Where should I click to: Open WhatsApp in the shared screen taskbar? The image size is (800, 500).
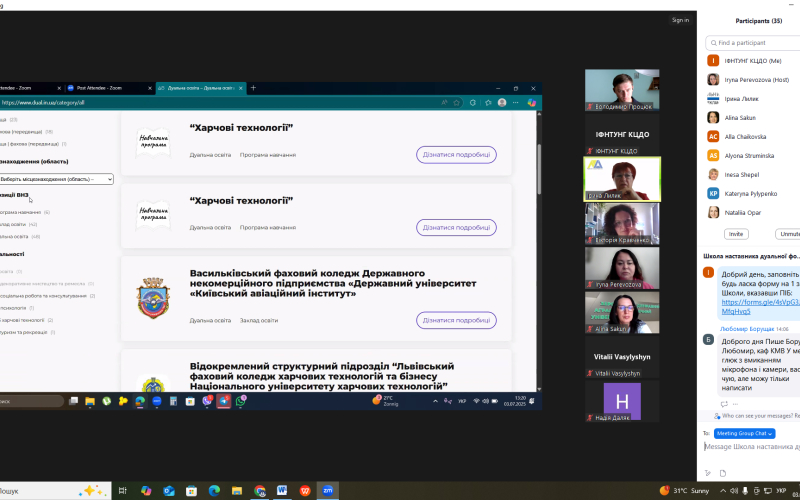click(x=241, y=401)
